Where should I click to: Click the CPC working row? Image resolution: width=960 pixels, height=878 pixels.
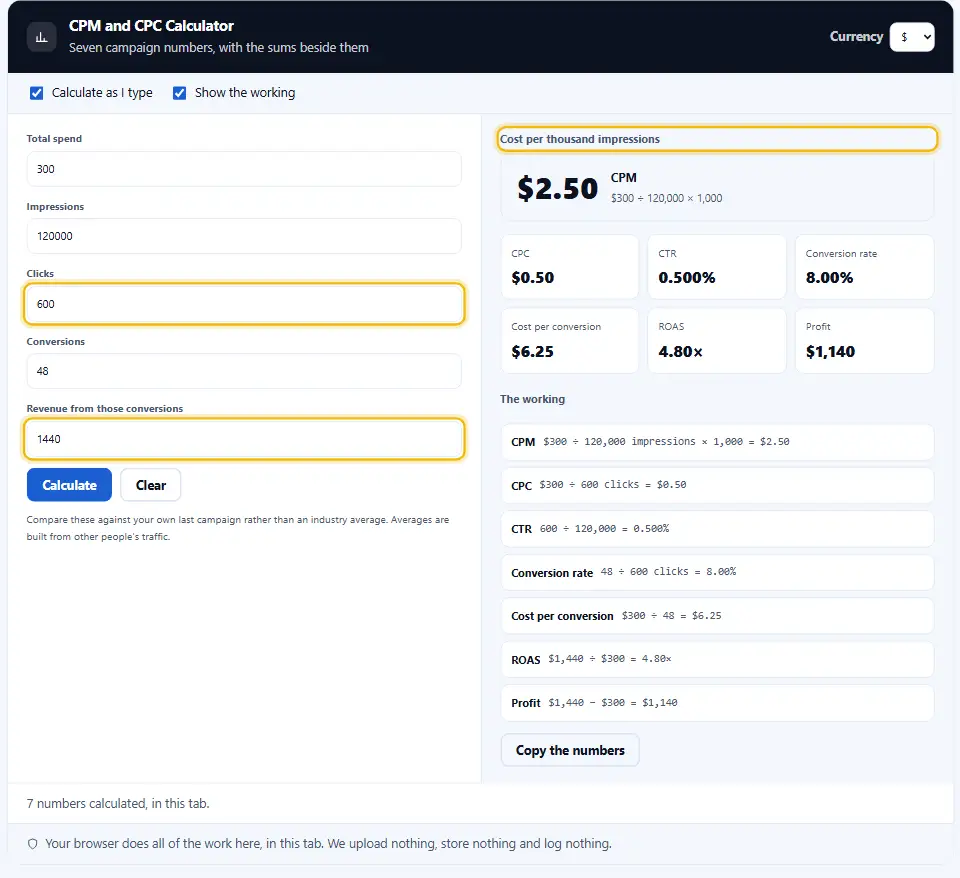tap(718, 486)
